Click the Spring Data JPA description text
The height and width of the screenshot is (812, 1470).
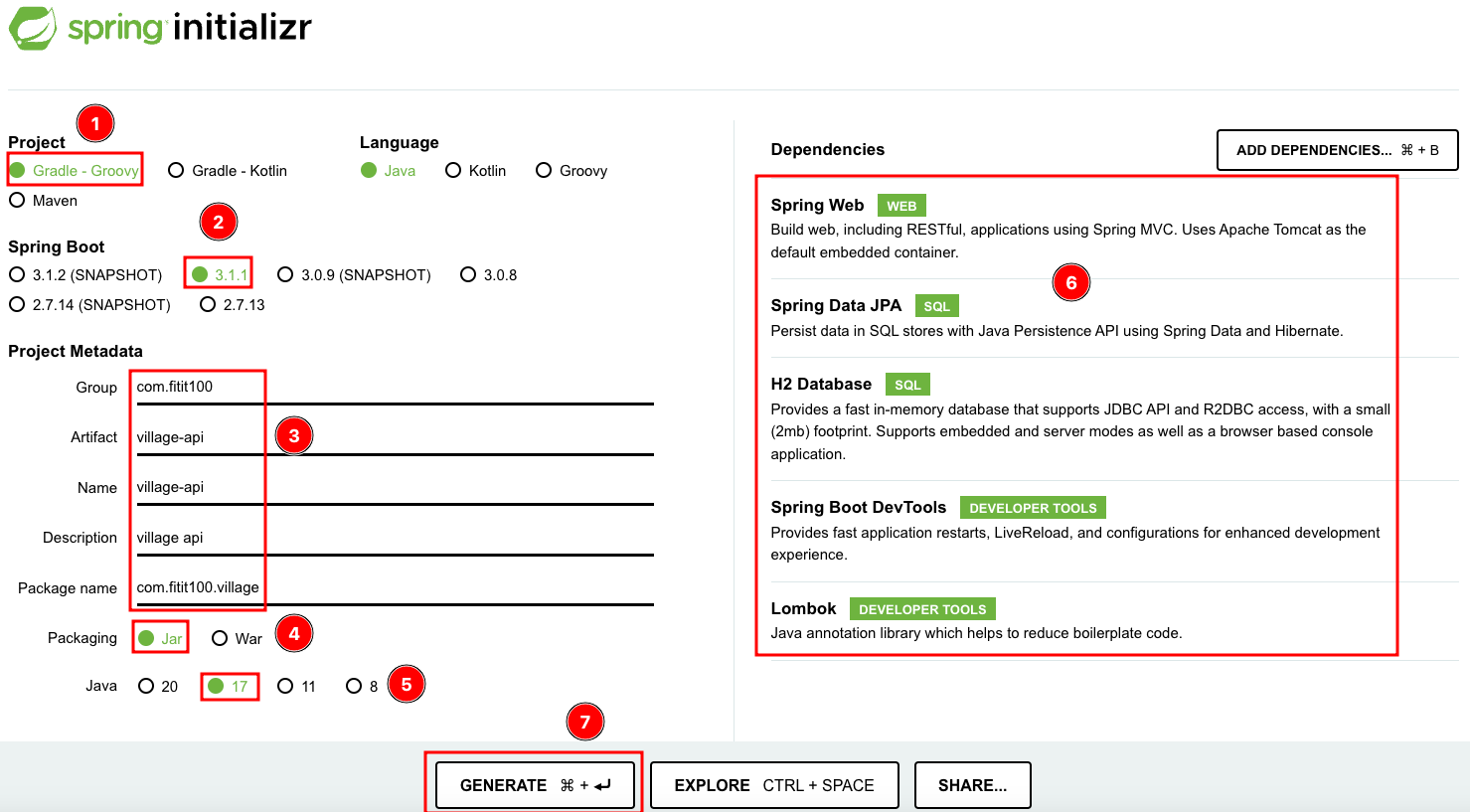click(x=1057, y=331)
